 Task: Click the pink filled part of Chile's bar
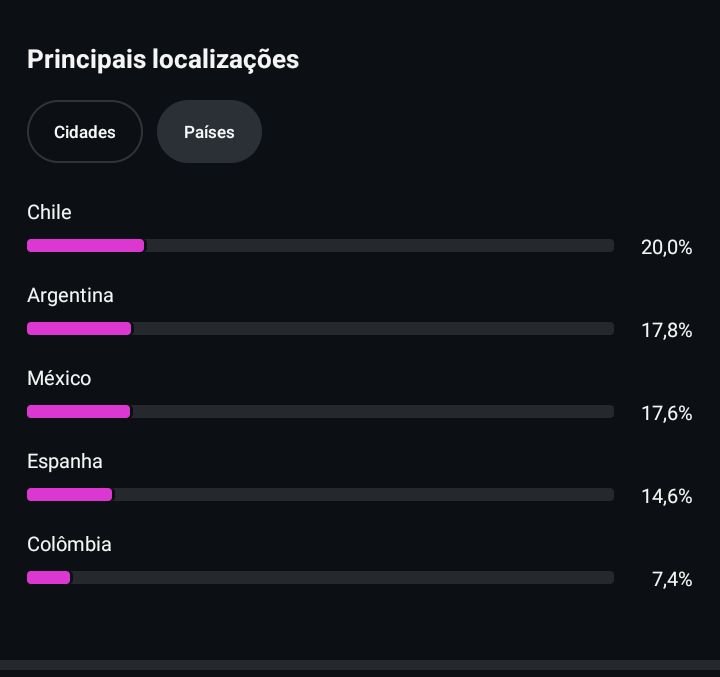(x=85, y=246)
